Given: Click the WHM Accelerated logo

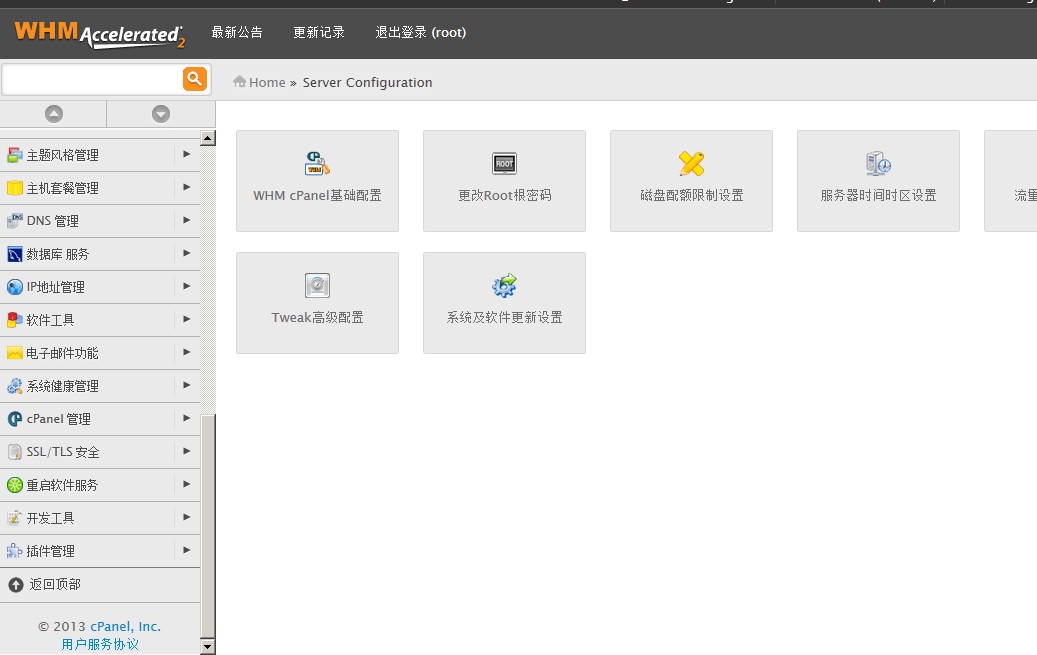Looking at the screenshot, I should click(99, 34).
